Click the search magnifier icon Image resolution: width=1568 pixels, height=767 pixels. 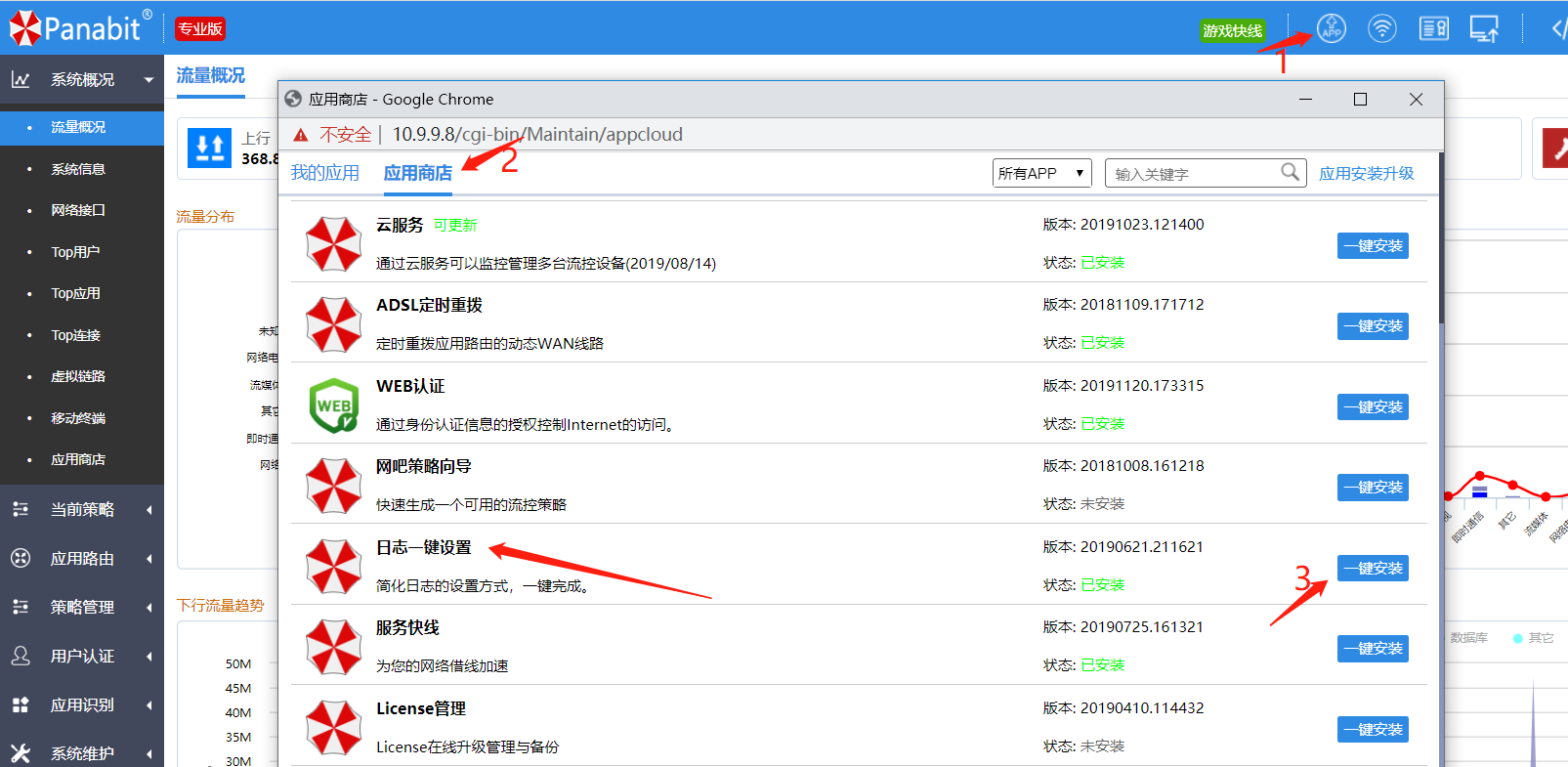(x=1290, y=173)
